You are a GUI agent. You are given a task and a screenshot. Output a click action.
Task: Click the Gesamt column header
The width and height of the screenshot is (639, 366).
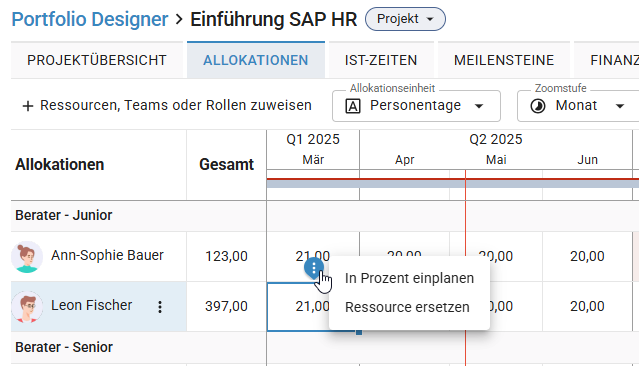point(226,165)
